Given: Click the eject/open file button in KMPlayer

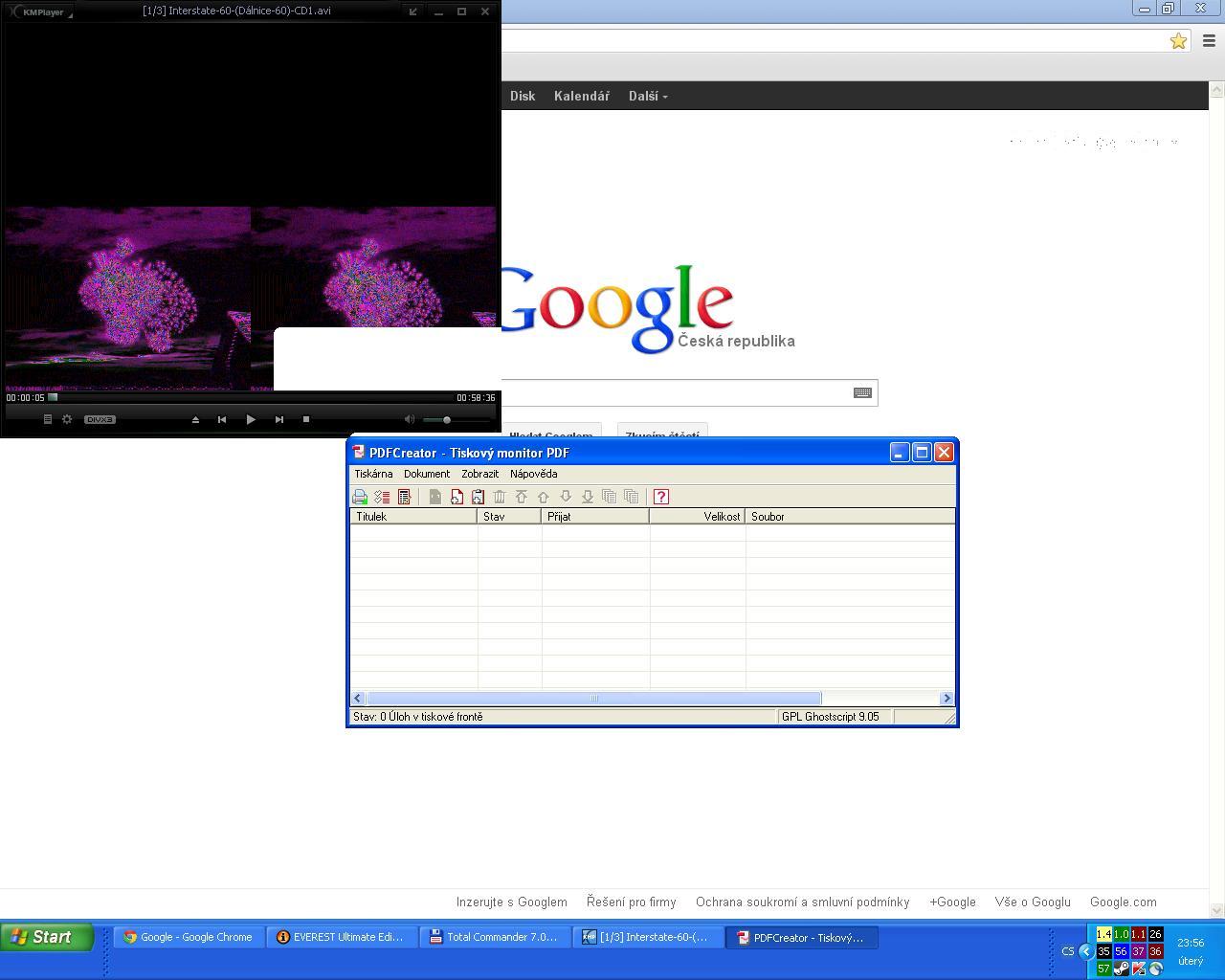Looking at the screenshot, I should point(195,419).
